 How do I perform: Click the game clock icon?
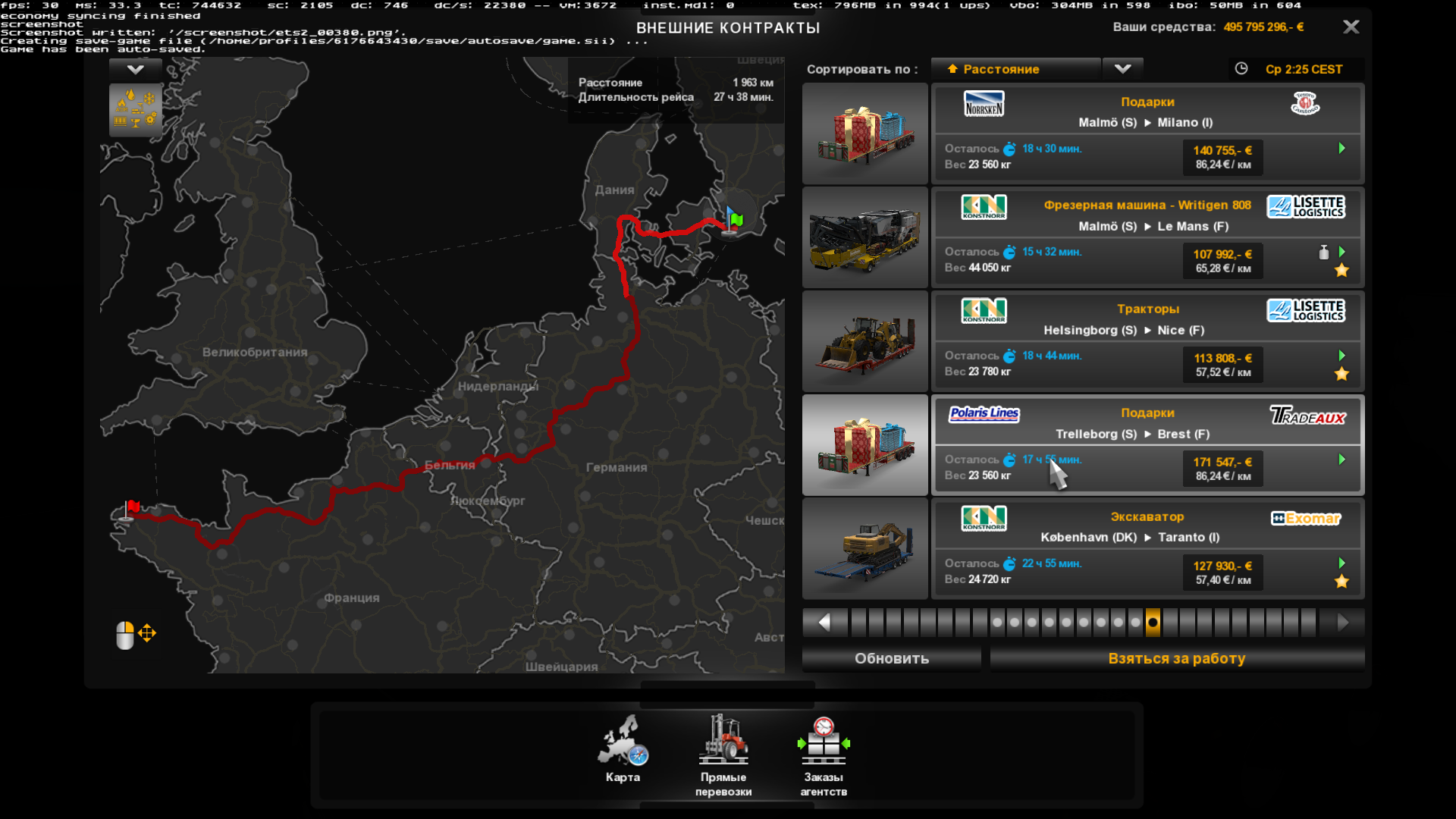[x=1241, y=69]
